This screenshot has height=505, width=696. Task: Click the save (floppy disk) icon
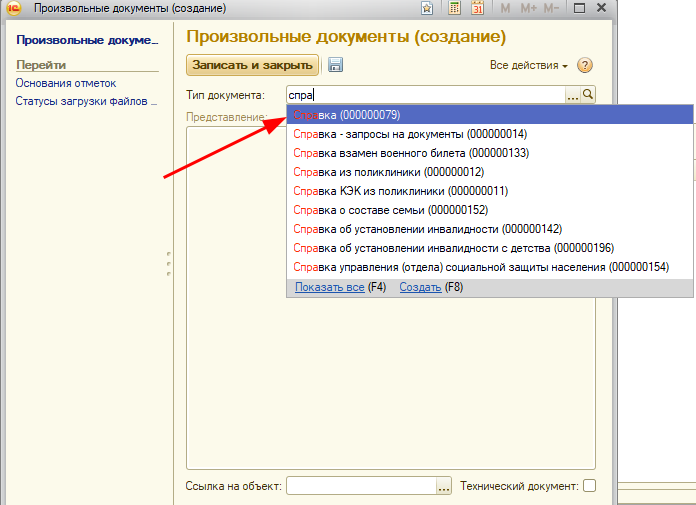click(335, 65)
